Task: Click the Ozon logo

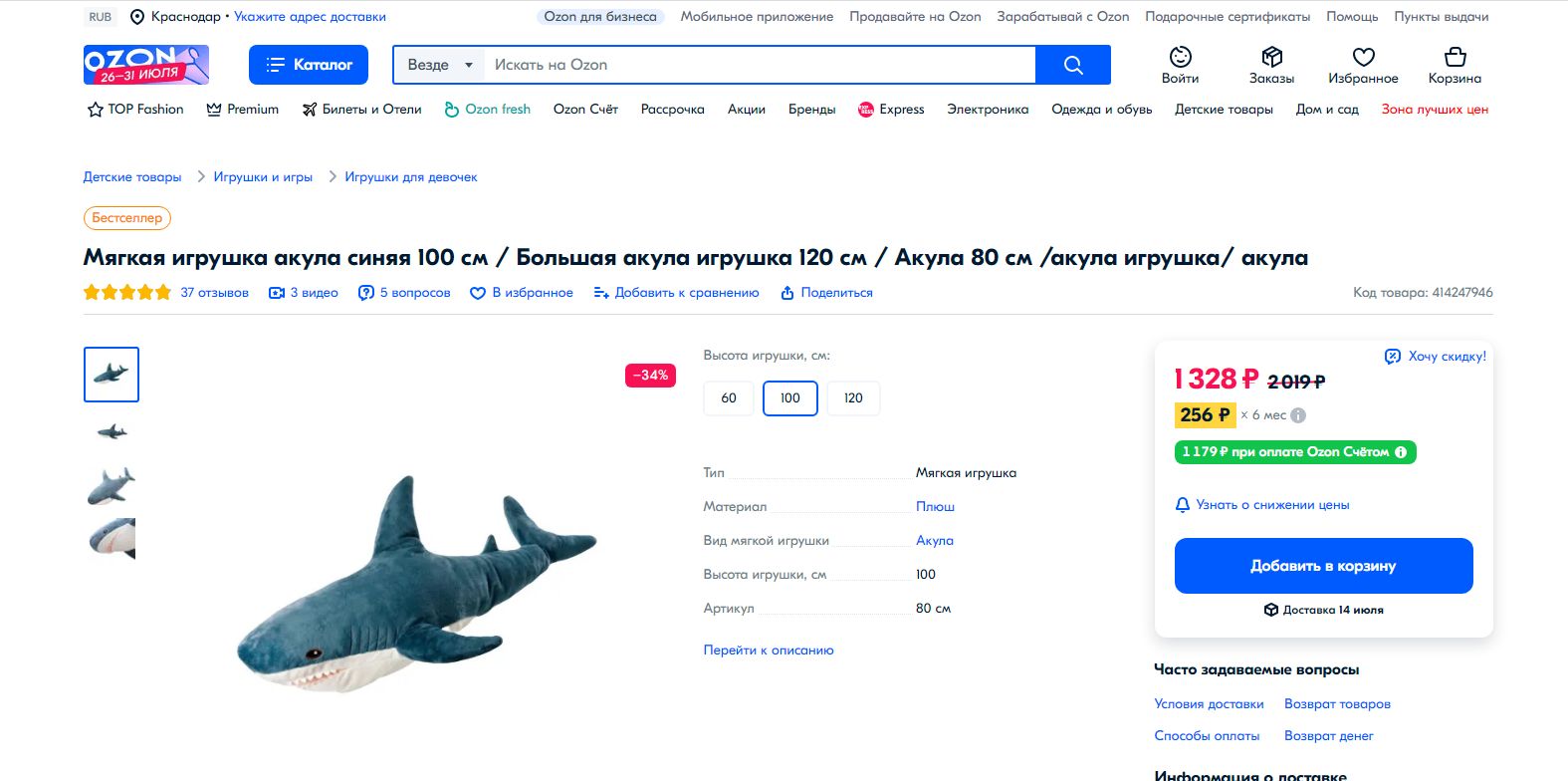Action: click(146, 65)
